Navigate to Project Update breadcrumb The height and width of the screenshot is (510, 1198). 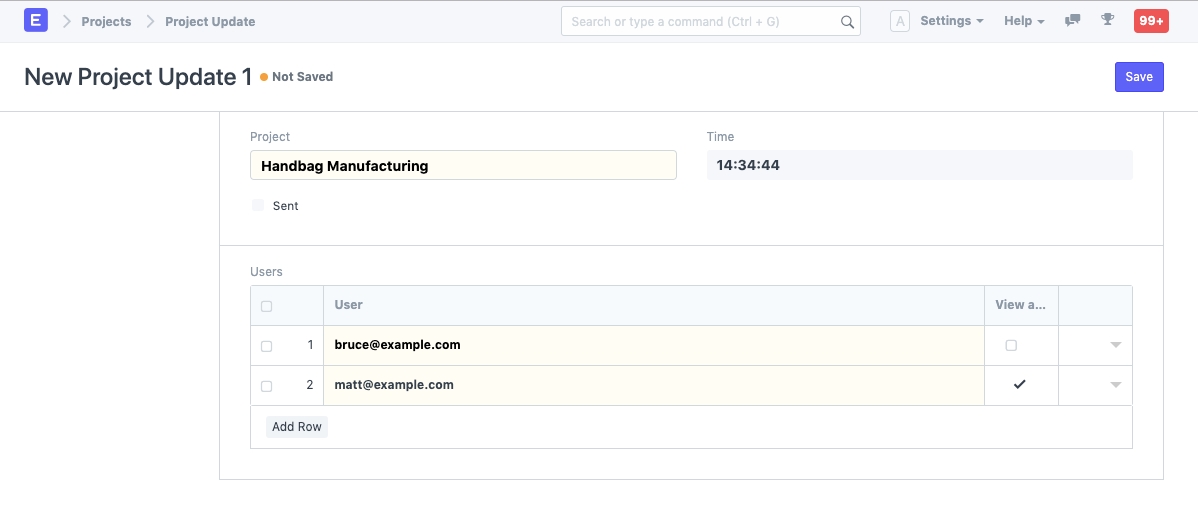pos(210,21)
